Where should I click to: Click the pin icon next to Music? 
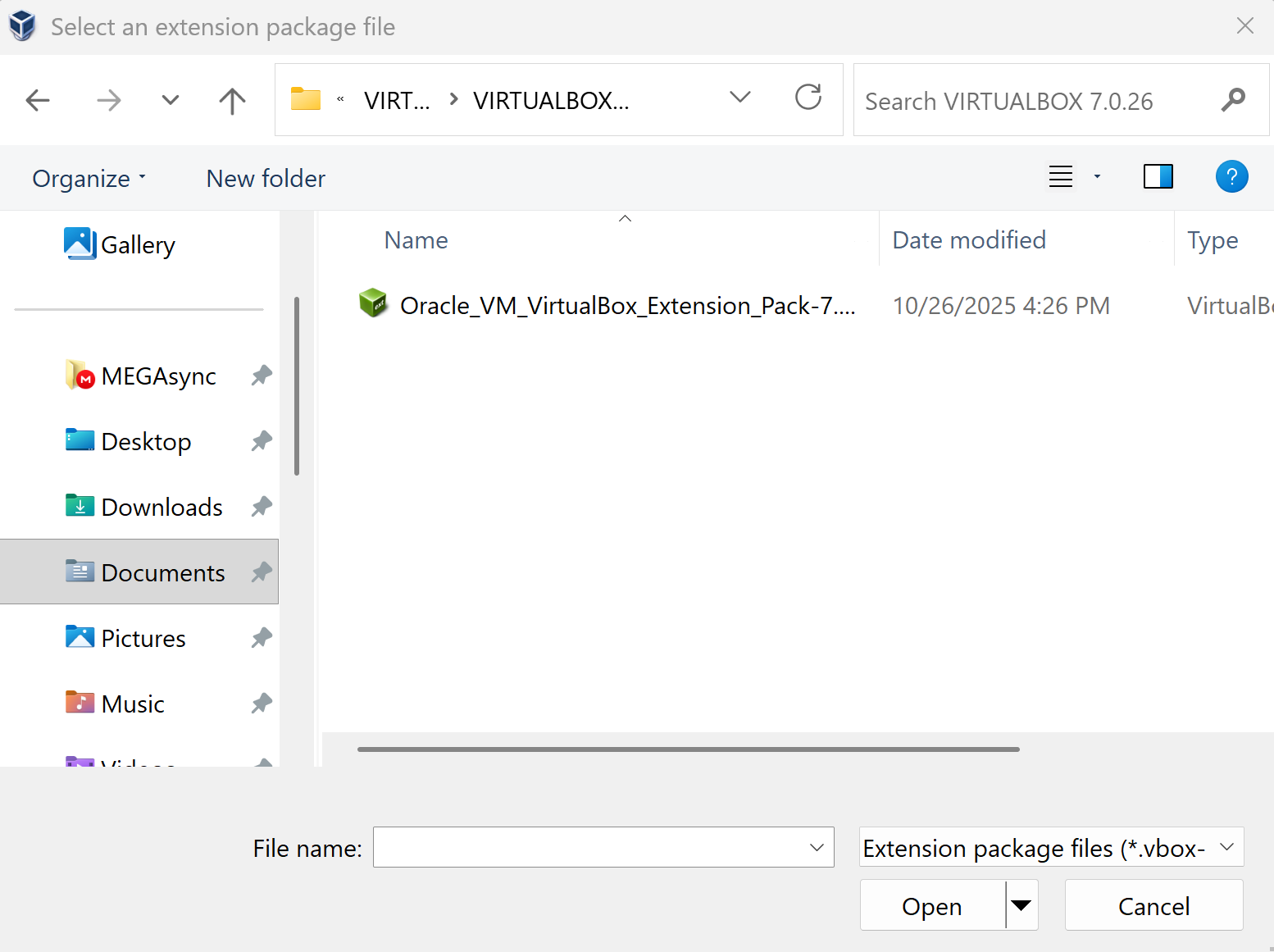click(x=262, y=703)
